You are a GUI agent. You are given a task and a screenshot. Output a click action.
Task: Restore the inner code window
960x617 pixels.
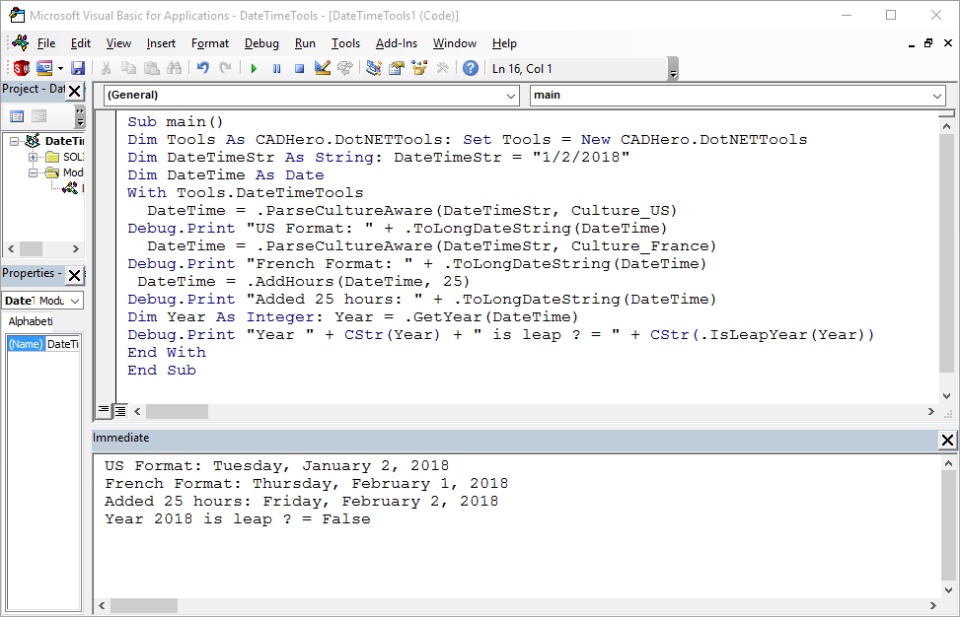(928, 43)
